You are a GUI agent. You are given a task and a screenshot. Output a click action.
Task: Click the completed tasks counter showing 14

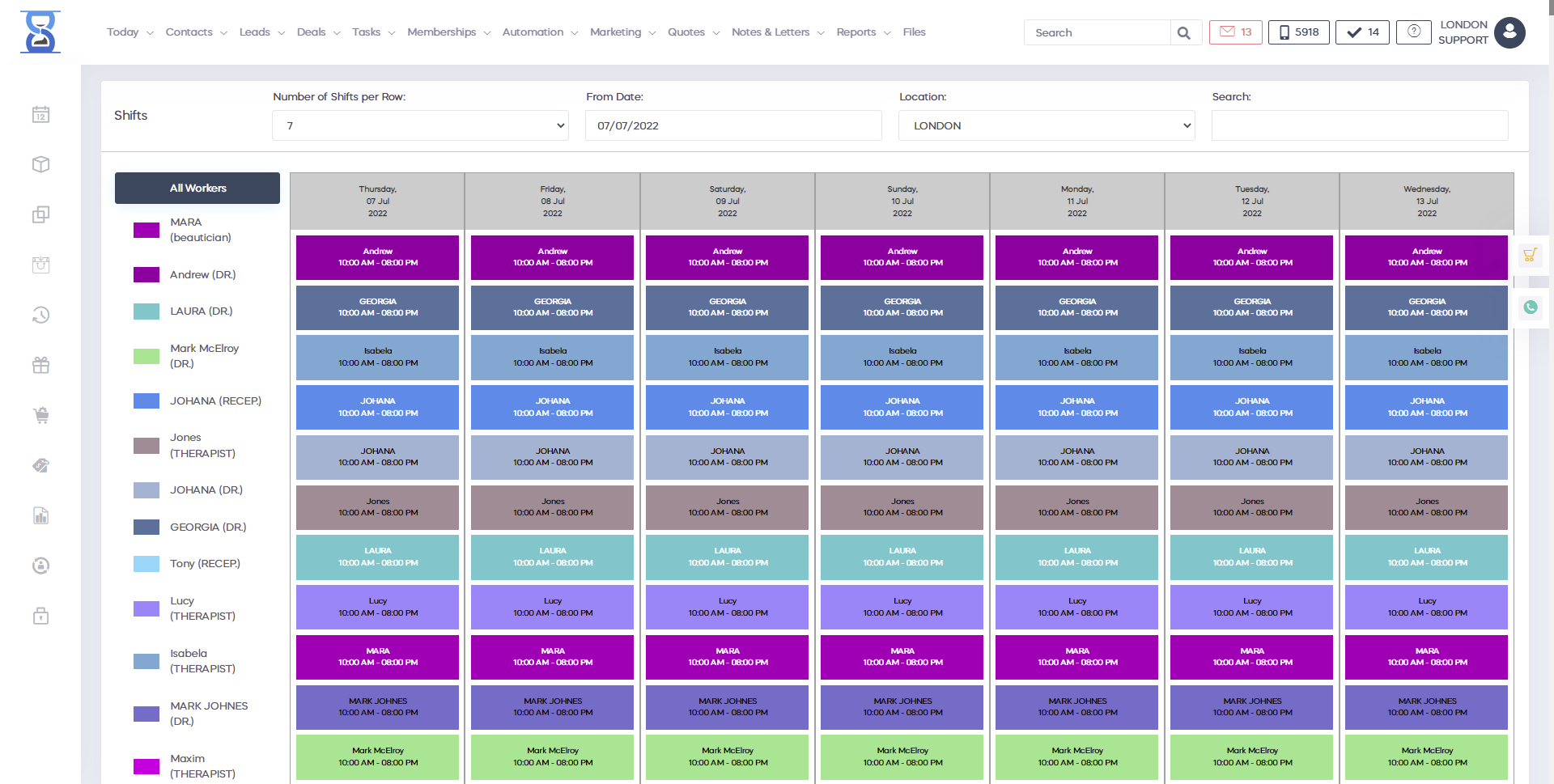1362,32
